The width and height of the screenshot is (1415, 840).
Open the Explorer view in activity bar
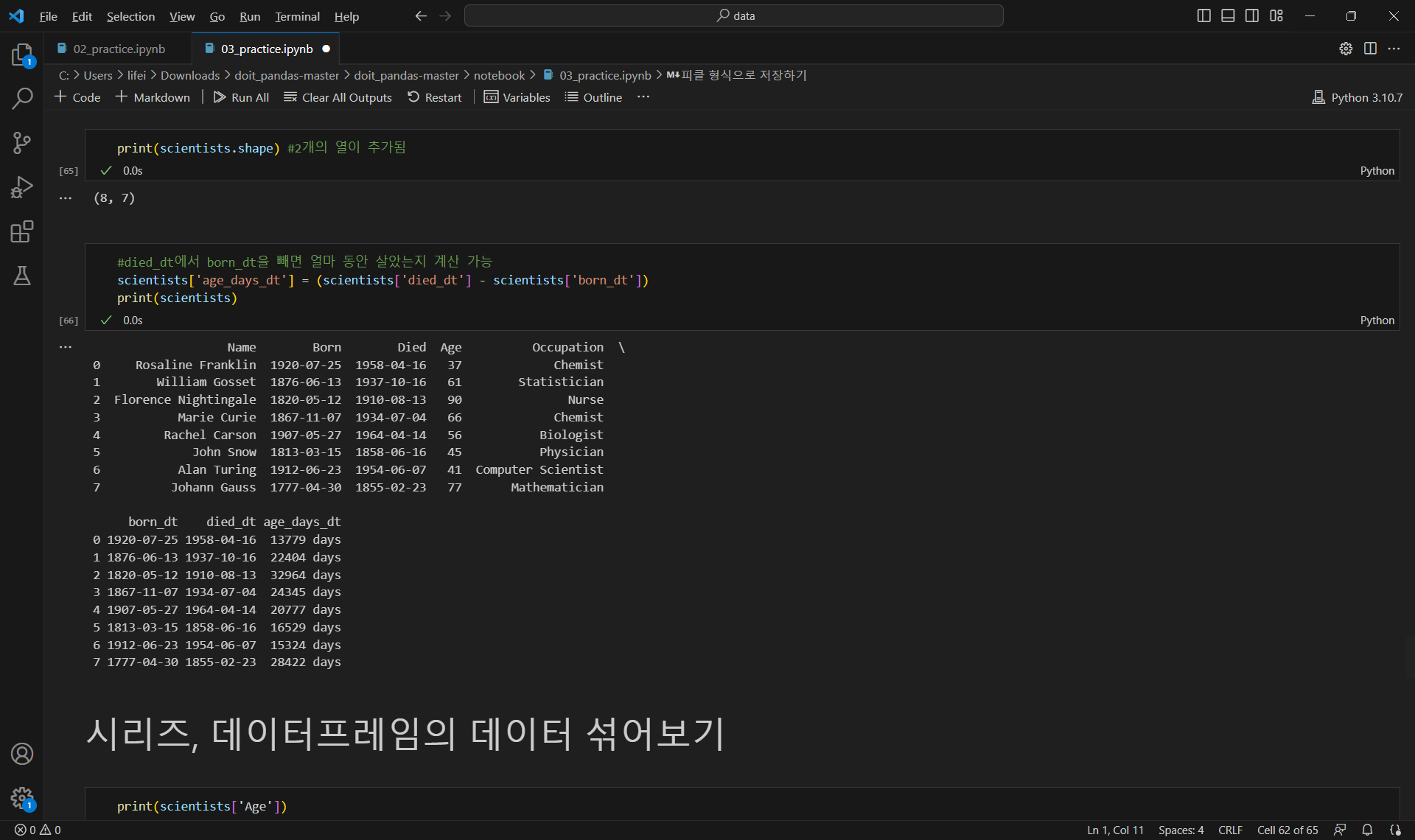click(22, 55)
